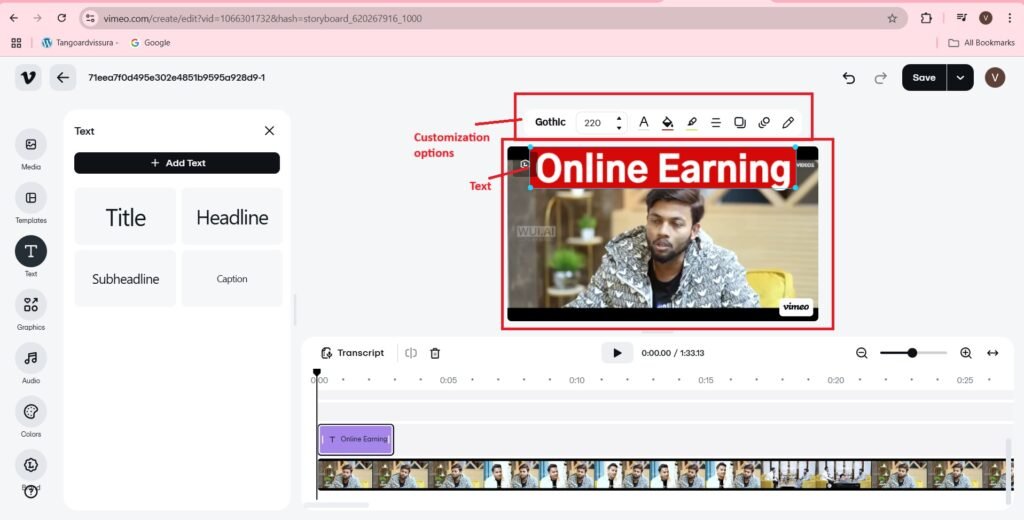Viewport: 1024px width, 520px height.
Task: Play the video preview
Action: tap(617, 353)
